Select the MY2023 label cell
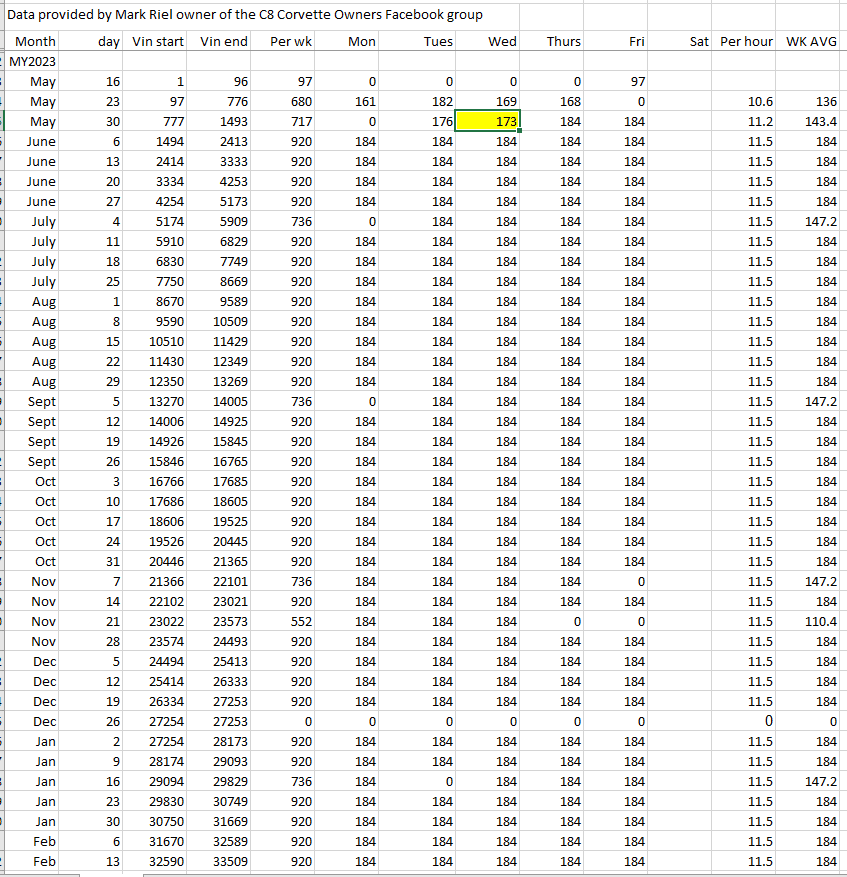 tap(33, 61)
